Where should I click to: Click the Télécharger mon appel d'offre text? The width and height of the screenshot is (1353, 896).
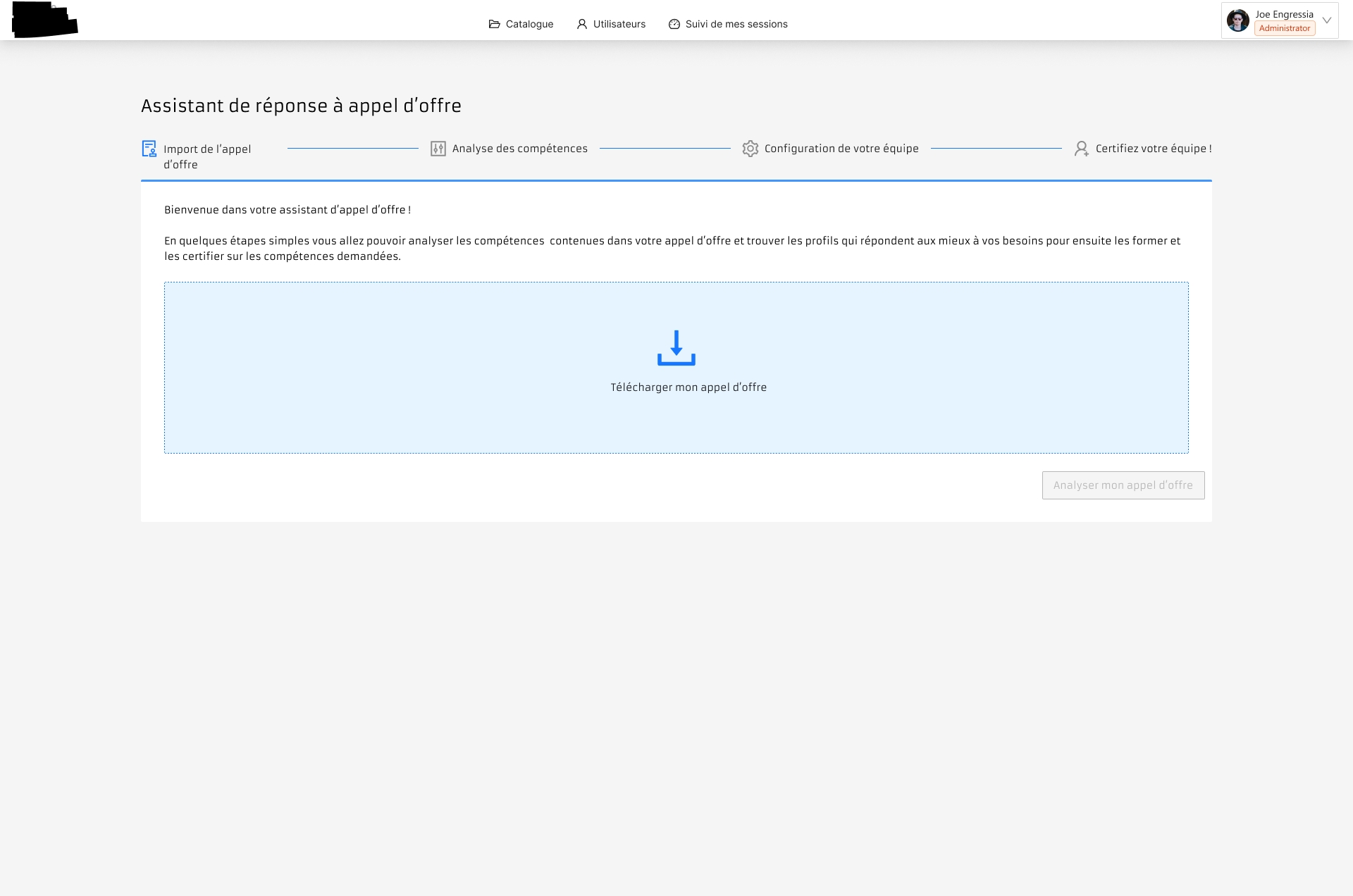[x=688, y=387]
